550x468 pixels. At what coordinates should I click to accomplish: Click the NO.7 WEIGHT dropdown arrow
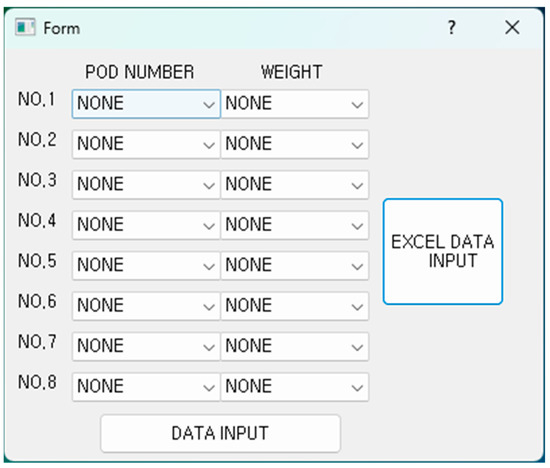coord(357,347)
